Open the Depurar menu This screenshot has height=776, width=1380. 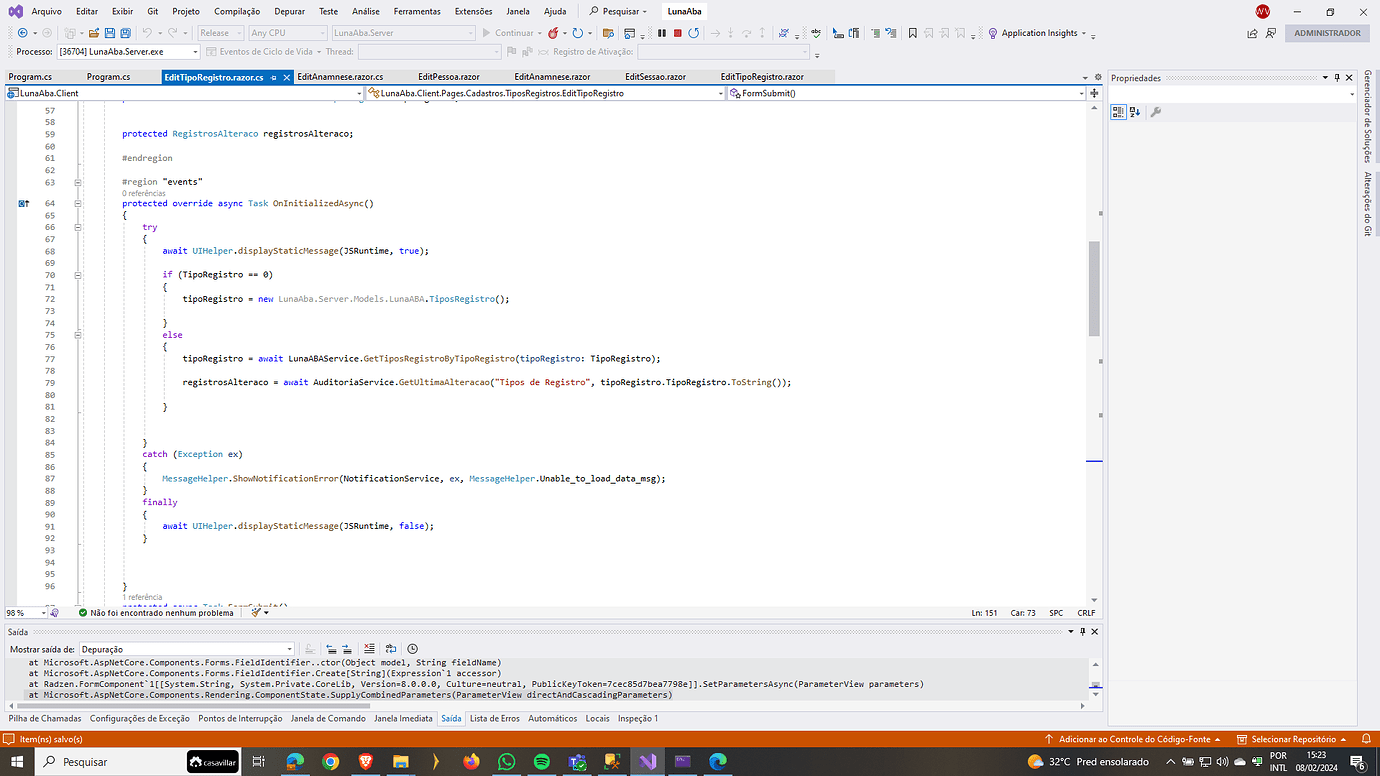coord(289,11)
